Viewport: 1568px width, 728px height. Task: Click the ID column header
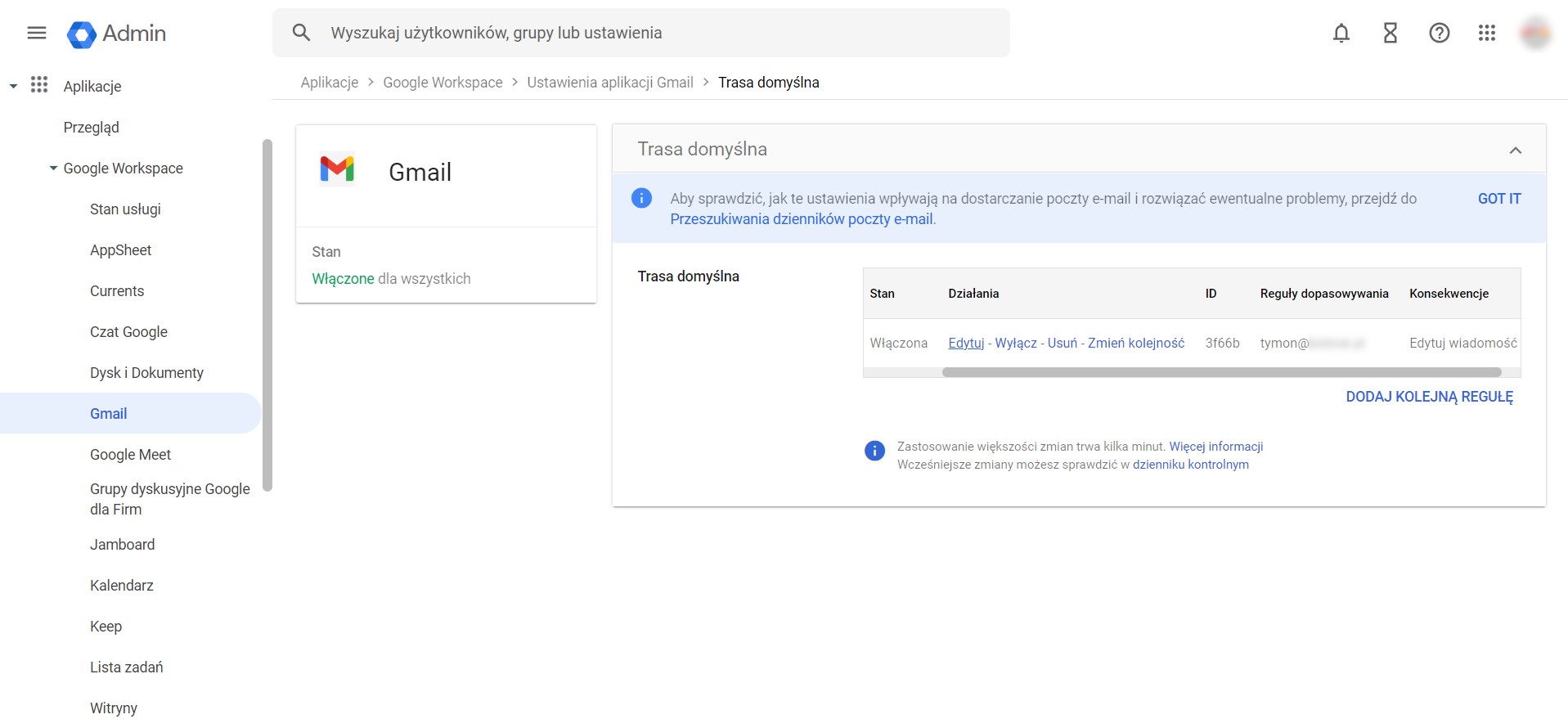[x=1211, y=294]
